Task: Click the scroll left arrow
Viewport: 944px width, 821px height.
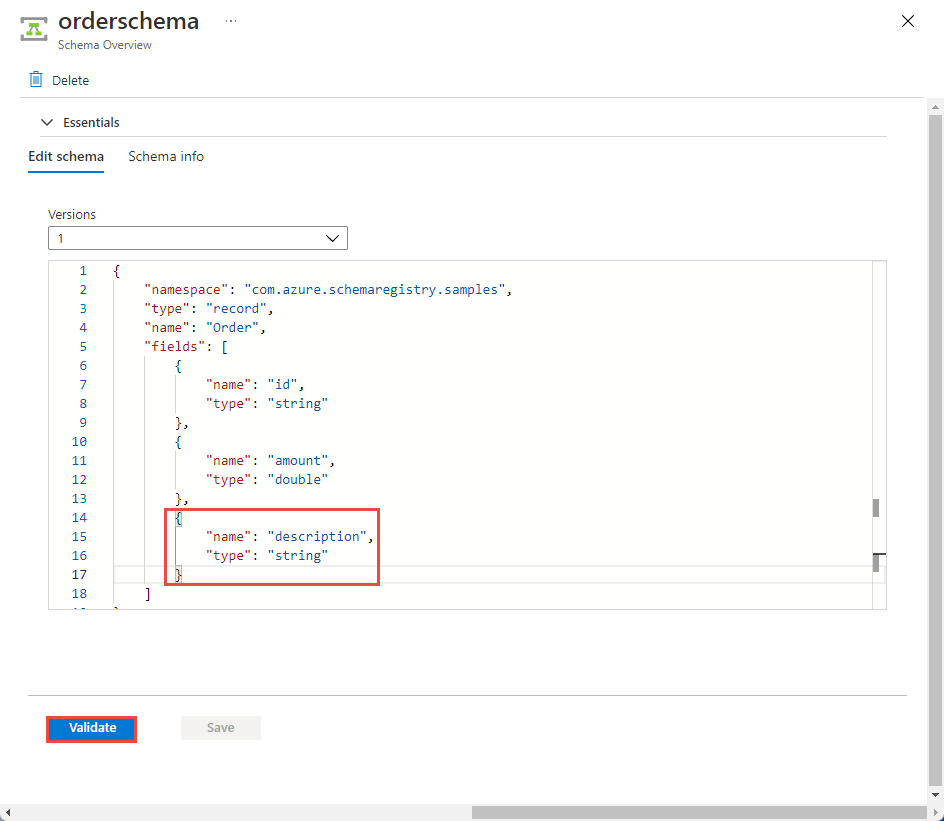Action: (9, 812)
